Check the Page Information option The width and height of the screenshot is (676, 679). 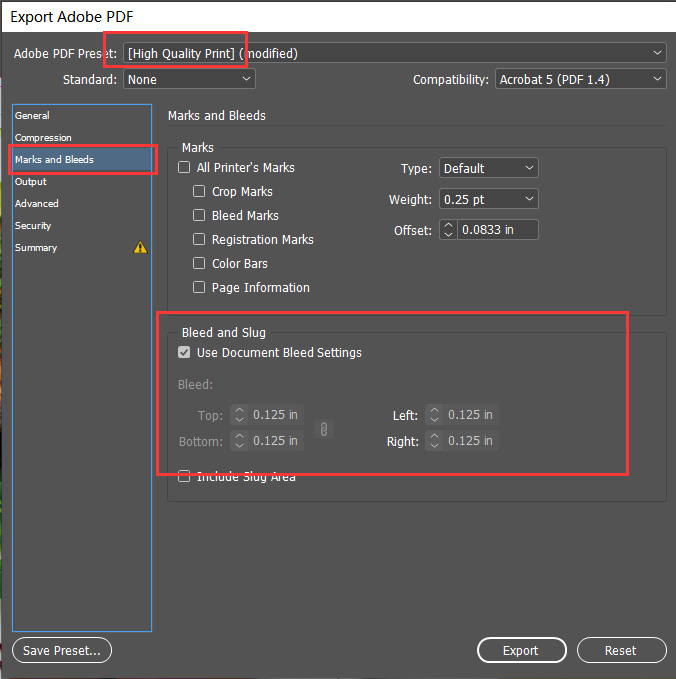pyautogui.click(x=199, y=287)
